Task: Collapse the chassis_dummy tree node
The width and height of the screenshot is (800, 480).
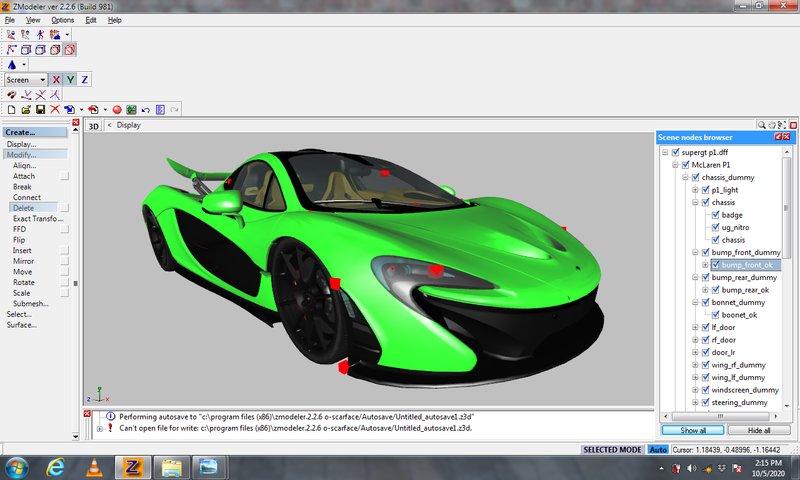Action: pos(685,178)
